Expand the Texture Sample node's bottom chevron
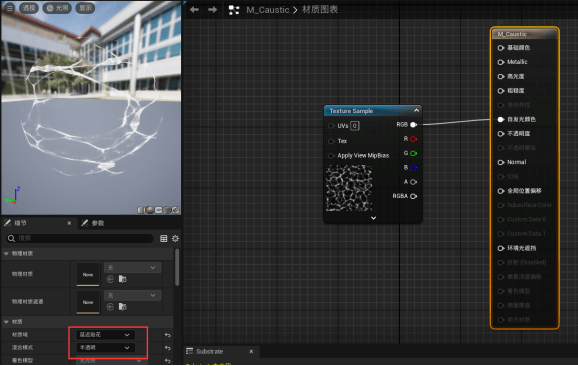 coord(373,218)
